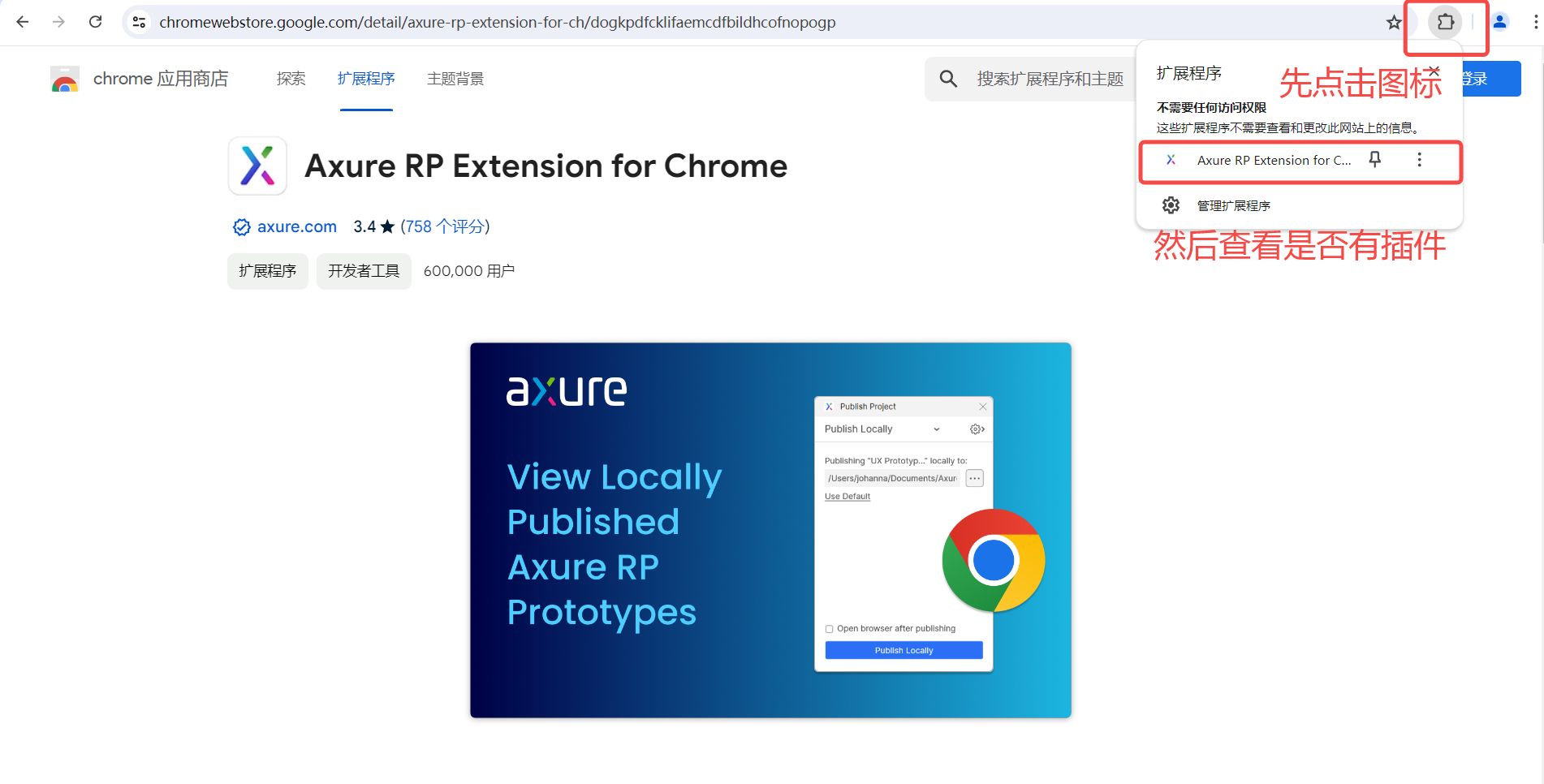Click the Axure X icon in extensions popup
The image size is (1544, 784).
click(1171, 160)
